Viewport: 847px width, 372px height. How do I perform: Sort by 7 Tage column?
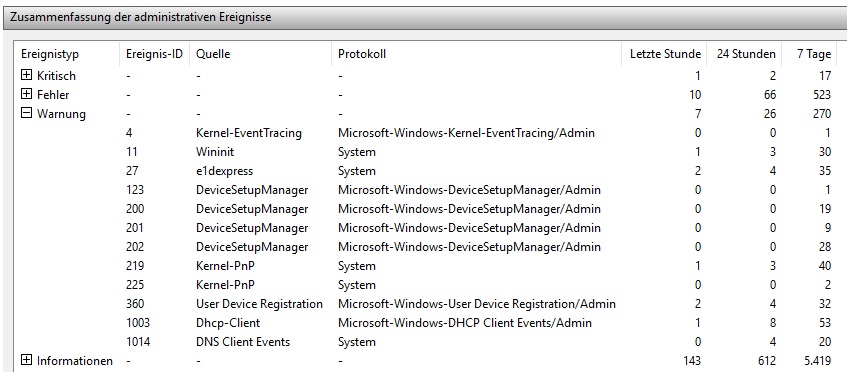pyautogui.click(x=811, y=54)
